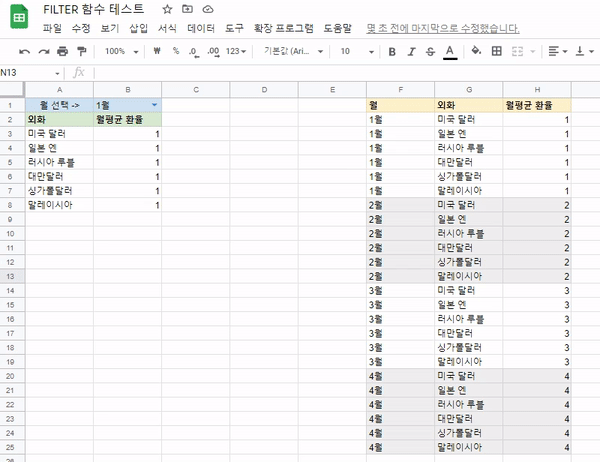The image size is (600, 462).
Task: Activate the paint format tool
Action: pos(82,51)
